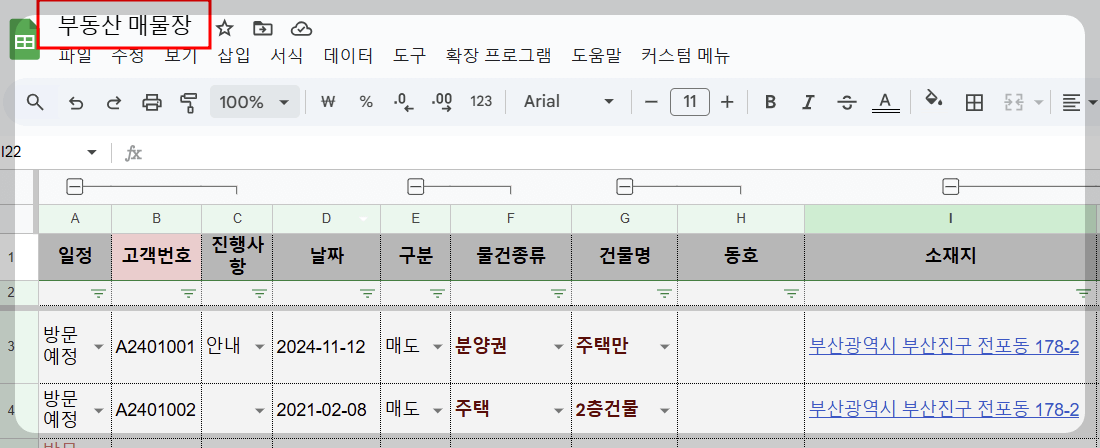Open the Arial font dropdown

click(x=568, y=102)
